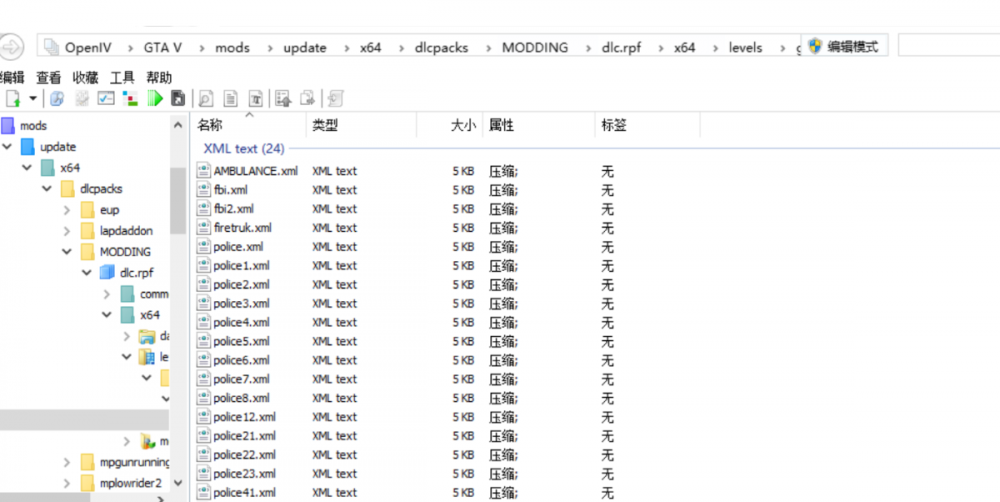Click the file icon beside police5.xml
Screen dimensions: 1000x502
[203, 341]
